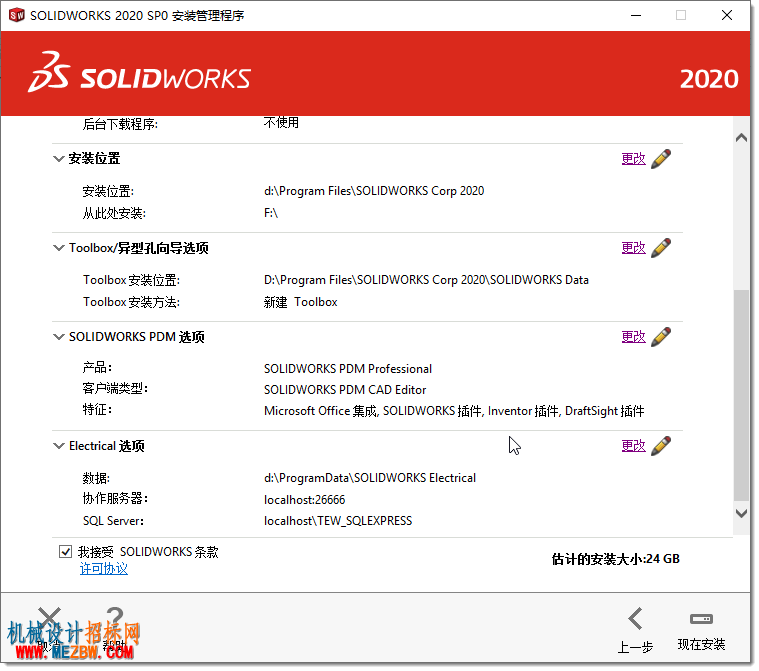The width and height of the screenshot is (759, 671).
Task: Click the SOLIDWORKS title bar app icon
Action: (x=16, y=15)
